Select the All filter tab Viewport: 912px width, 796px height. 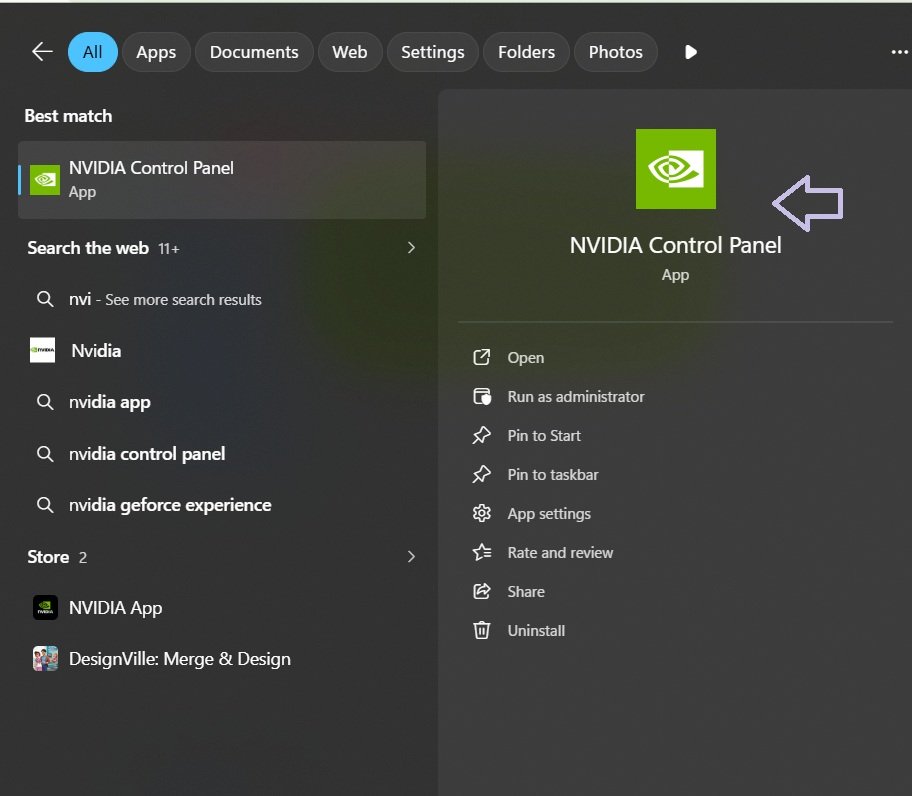pos(92,52)
